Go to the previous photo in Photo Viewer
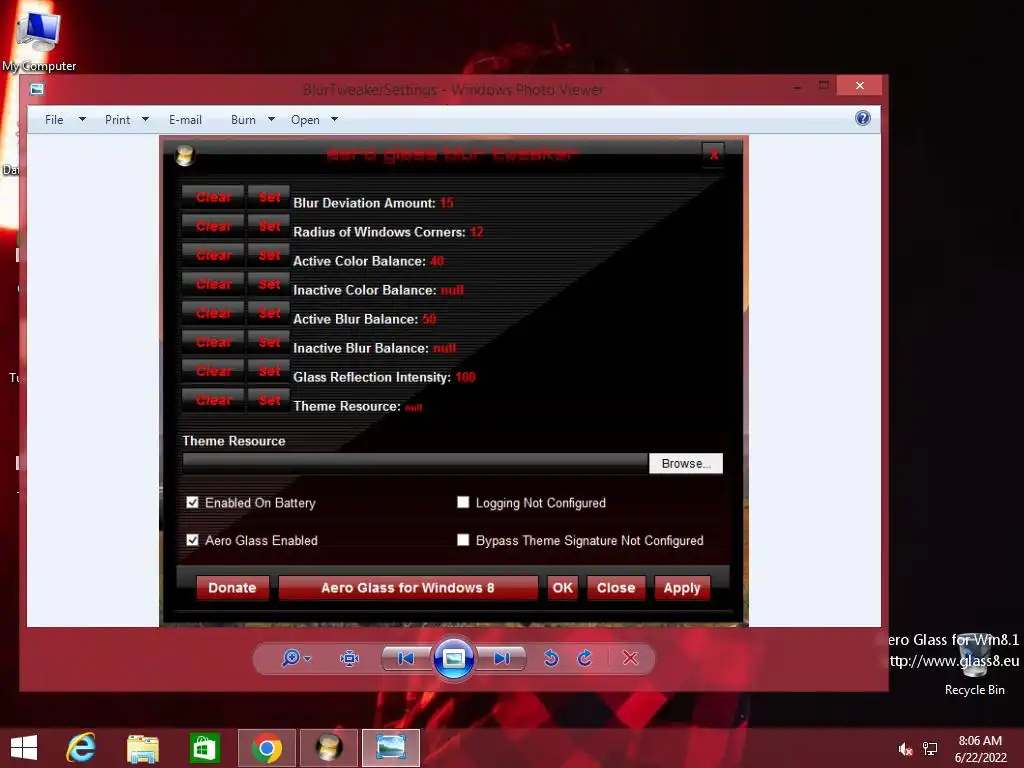Image resolution: width=1024 pixels, height=768 pixels. 406,658
